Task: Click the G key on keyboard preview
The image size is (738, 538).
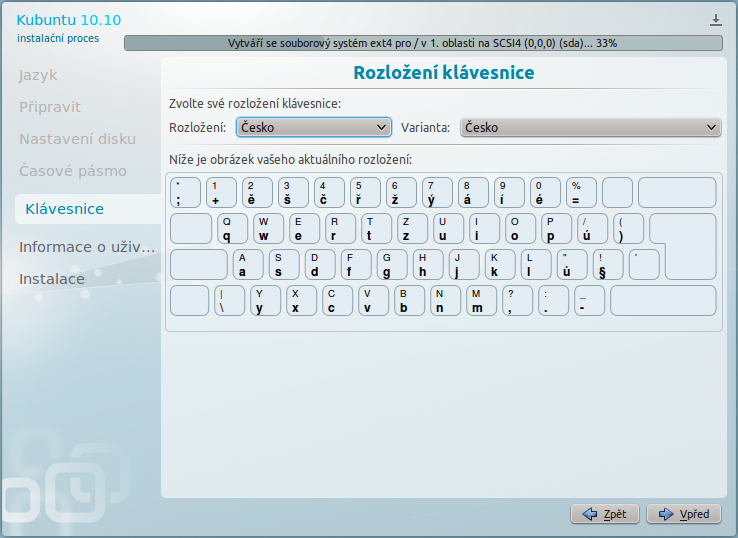Action: pyautogui.click(x=392, y=265)
